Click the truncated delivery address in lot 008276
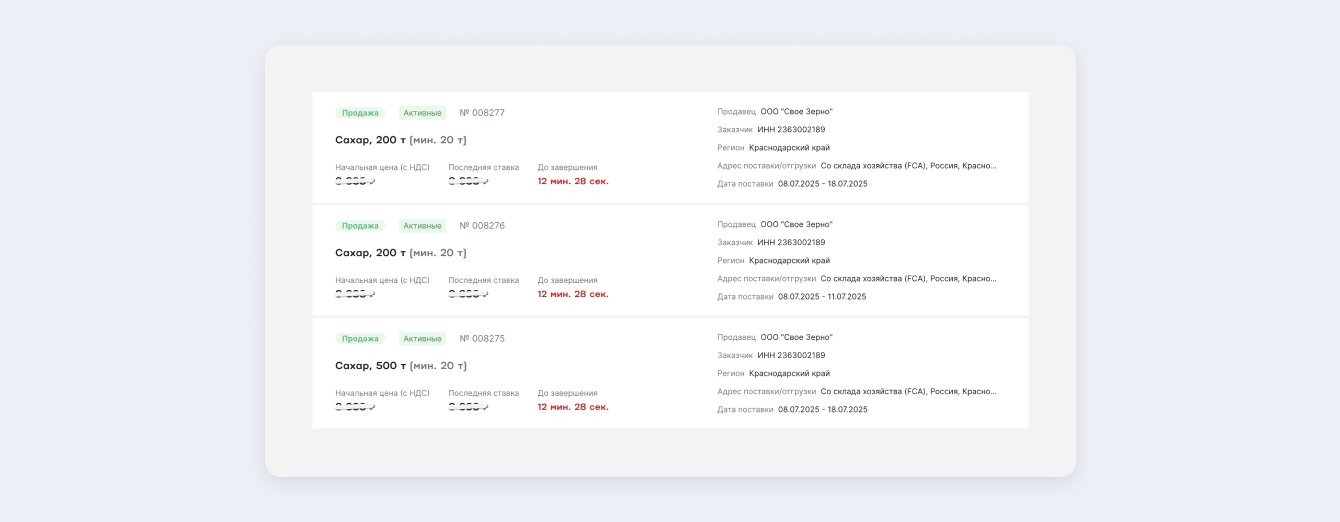Image resolution: width=1340 pixels, height=522 pixels. (908, 279)
